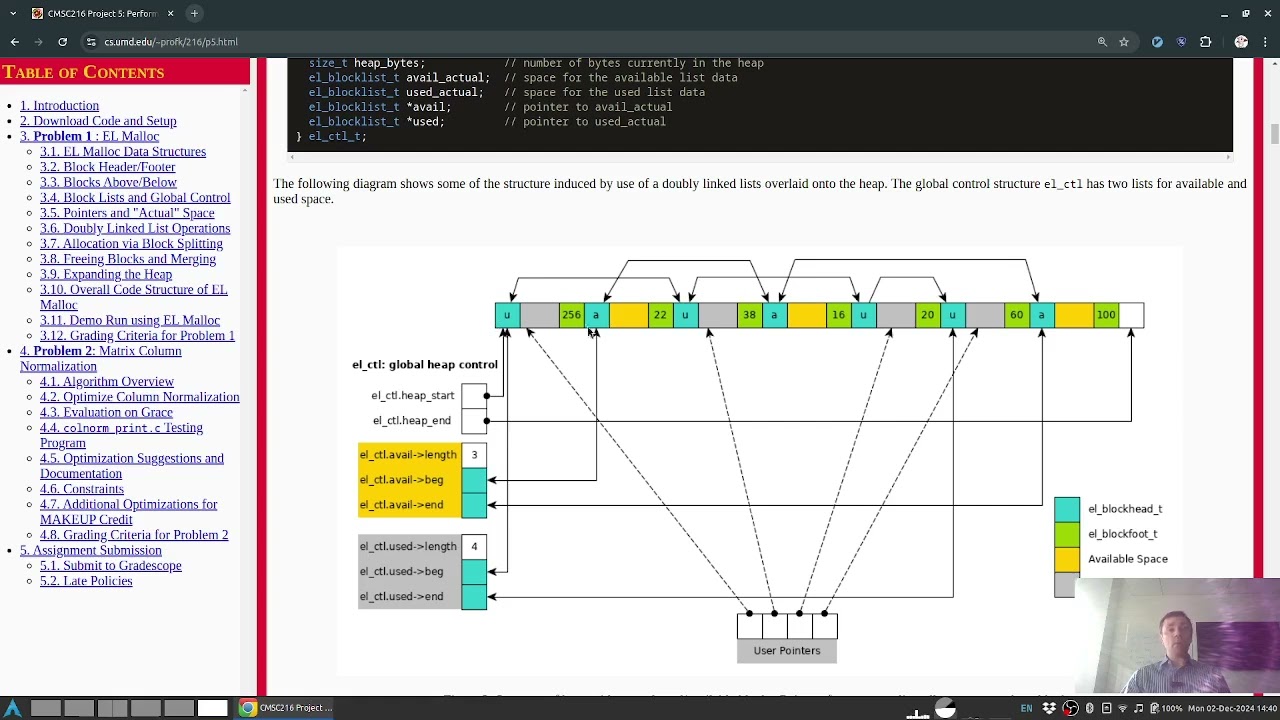Open 4.3. Evaluation on Grace
This screenshot has height=720, width=1280.
(106, 412)
